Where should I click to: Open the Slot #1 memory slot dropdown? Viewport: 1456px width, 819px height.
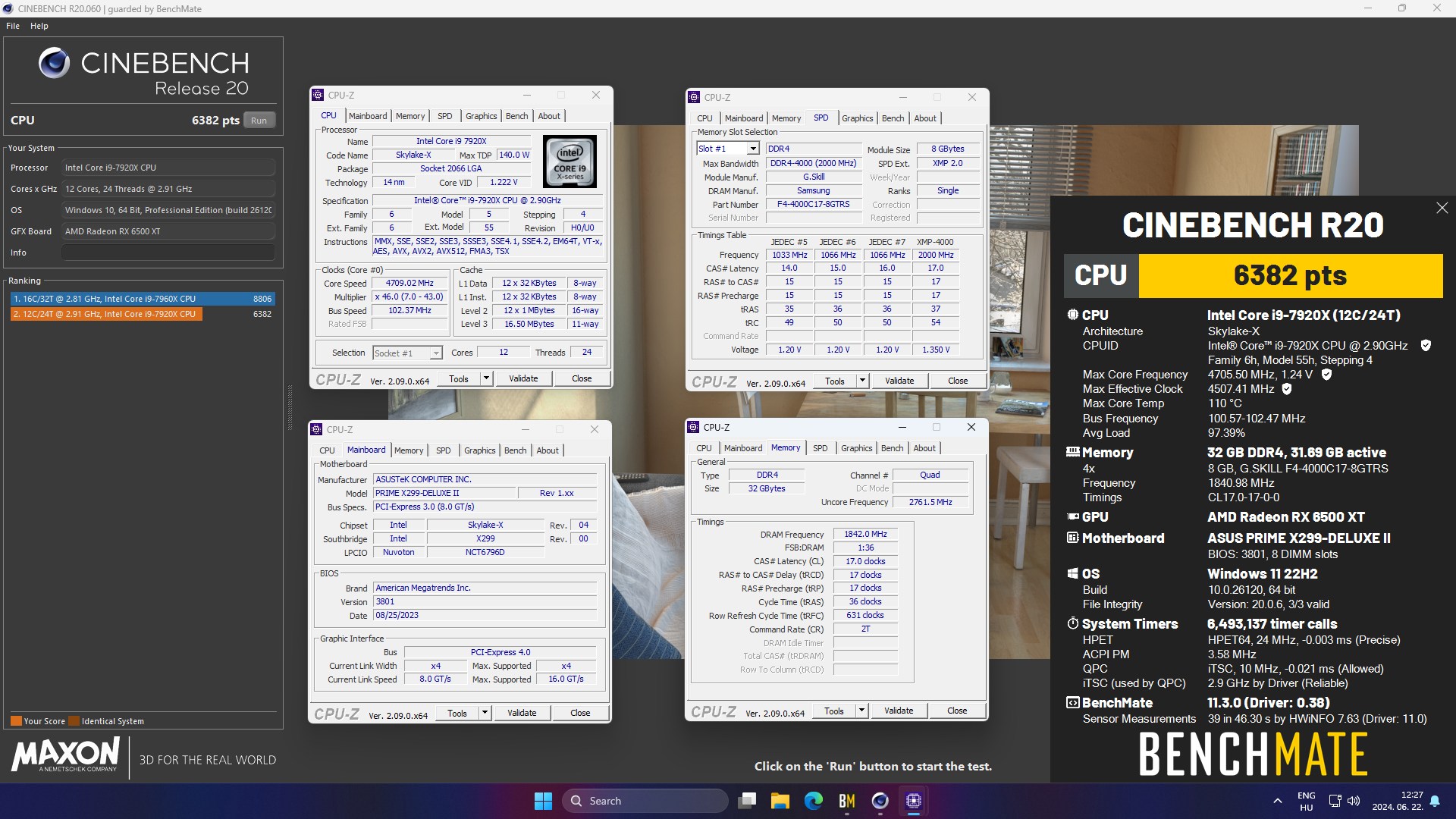pos(752,149)
